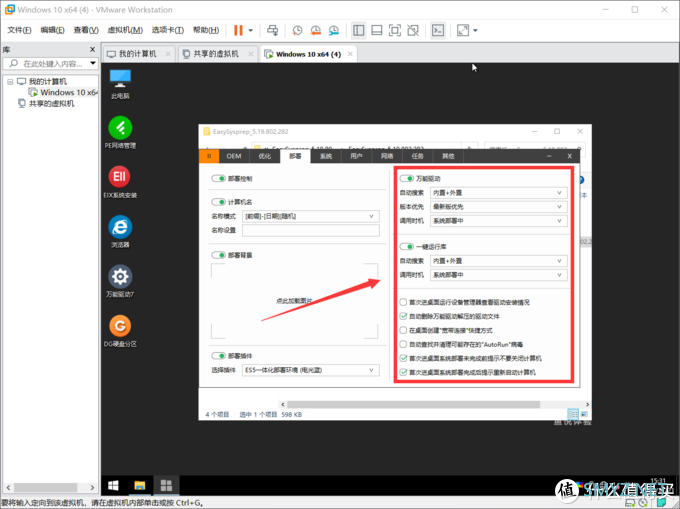Open the 浏览器 desktop icon
Screen dimensions: 680x509
point(120,232)
